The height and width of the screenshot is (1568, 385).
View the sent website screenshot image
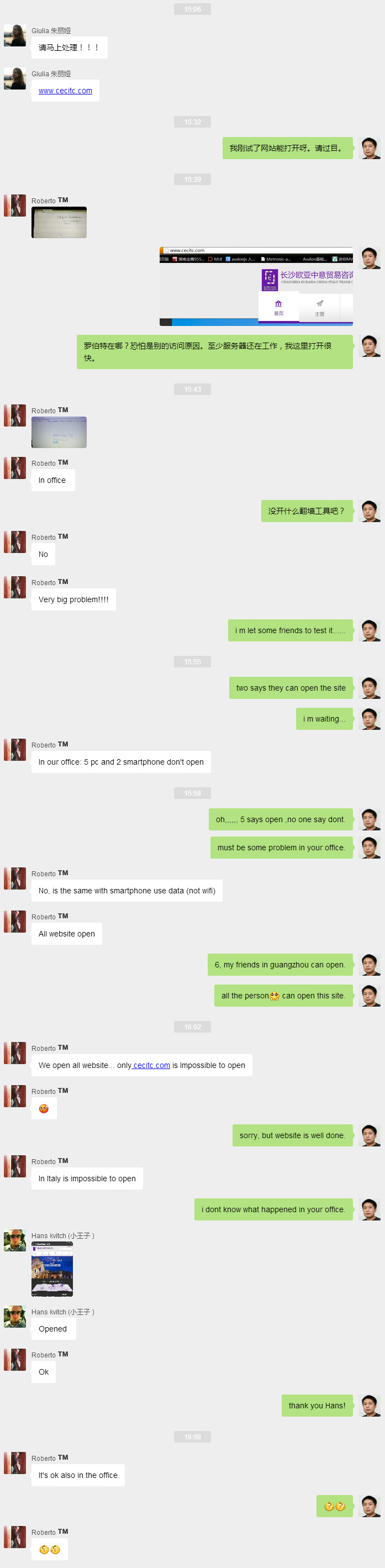(256, 286)
